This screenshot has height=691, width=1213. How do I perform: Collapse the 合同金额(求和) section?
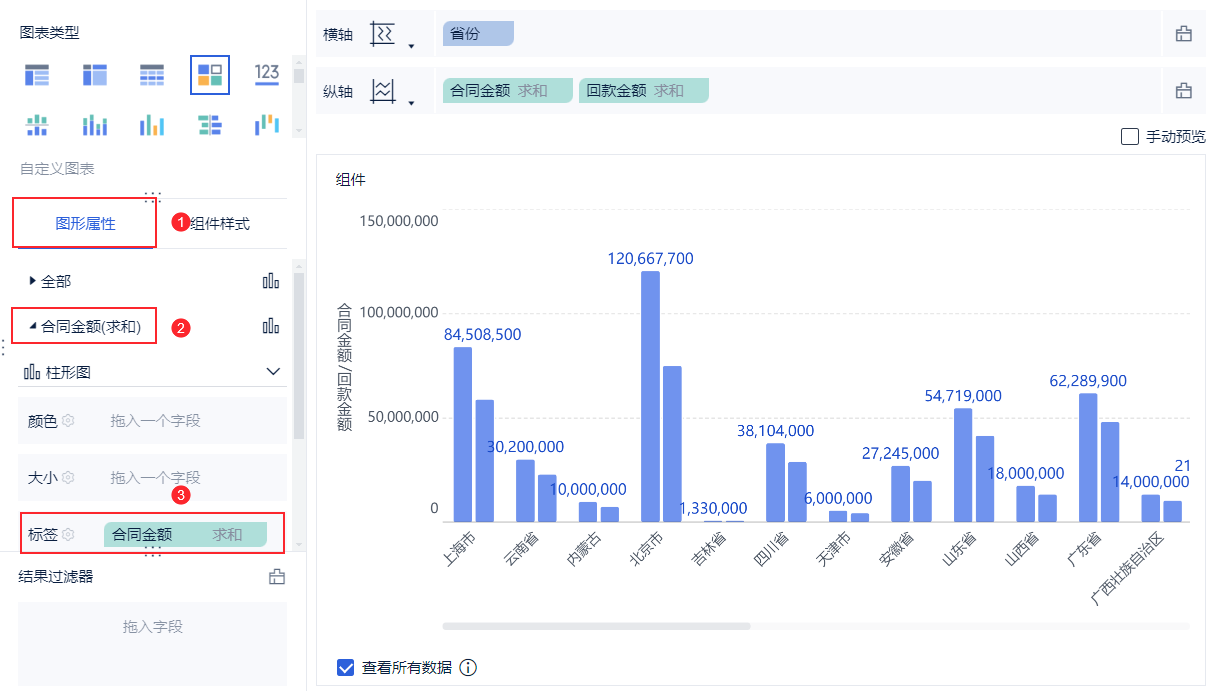tap(33, 326)
